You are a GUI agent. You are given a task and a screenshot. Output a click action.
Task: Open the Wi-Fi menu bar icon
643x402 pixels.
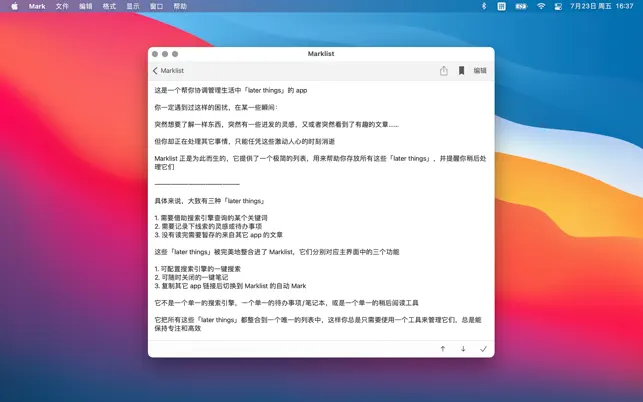(541, 6)
